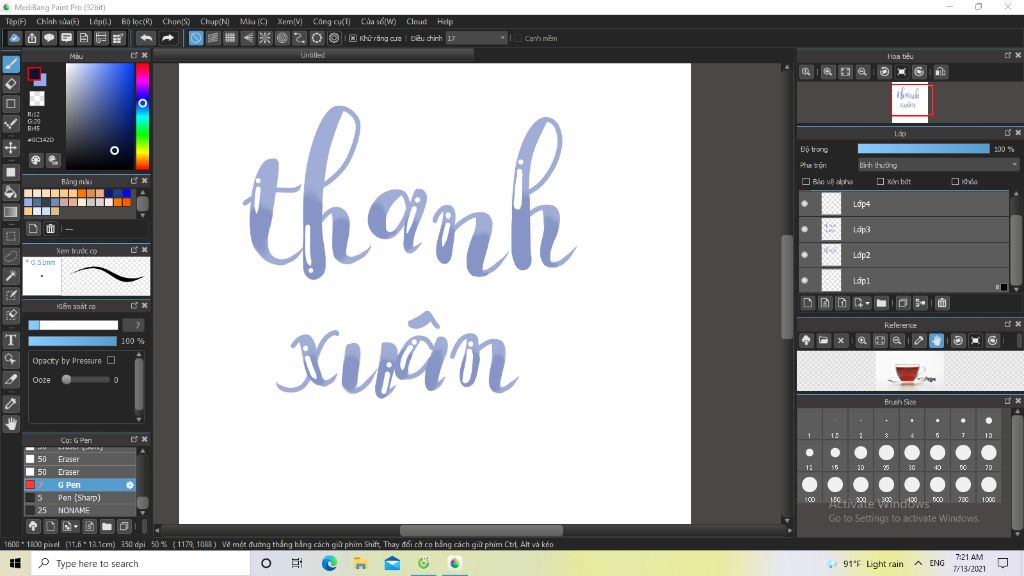Select the Bucket fill tool
This screenshot has height=576, width=1024.
[x=11, y=192]
